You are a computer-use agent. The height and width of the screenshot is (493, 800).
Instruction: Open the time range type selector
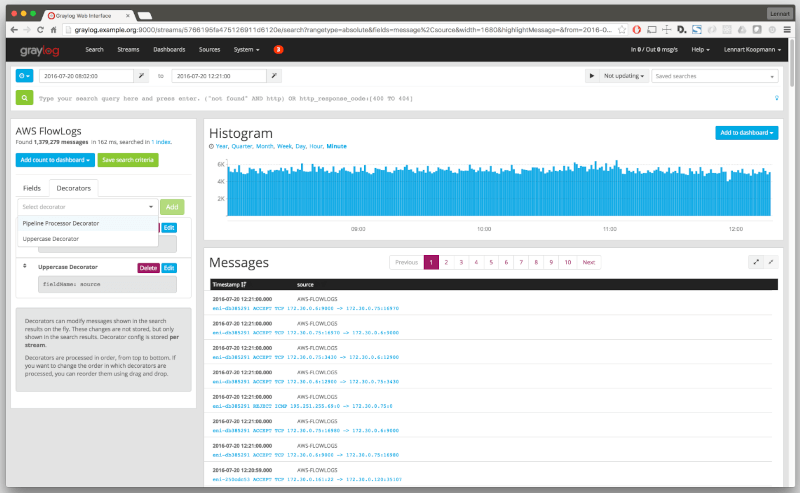[x=24, y=76]
